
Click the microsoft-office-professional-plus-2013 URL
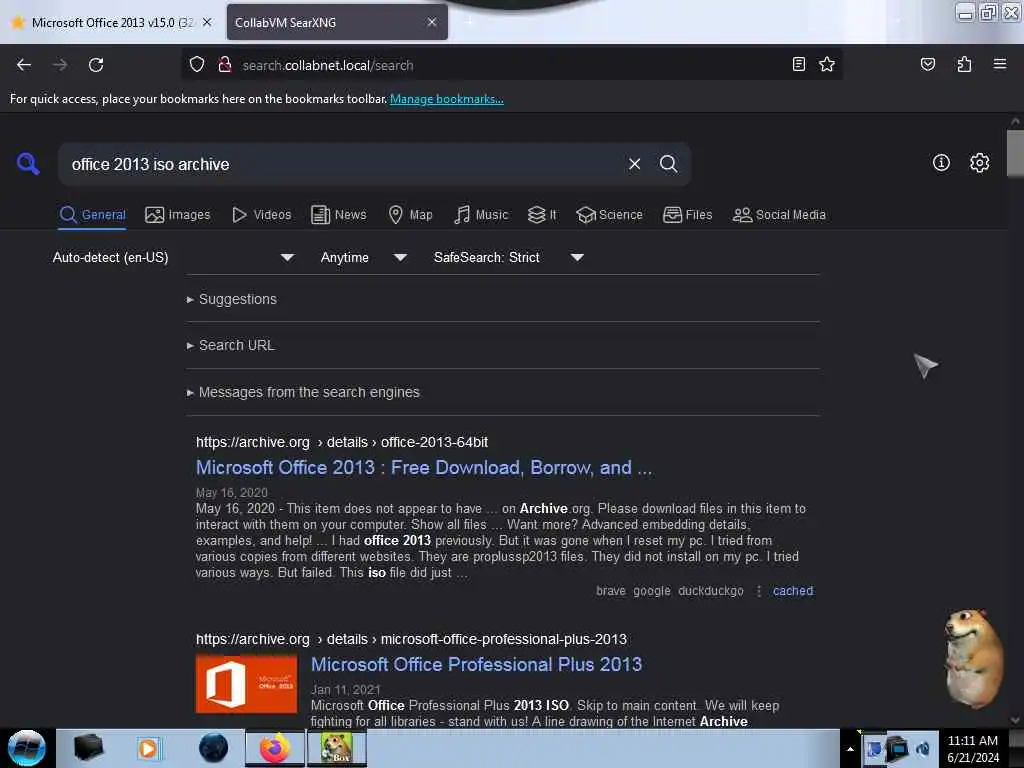click(x=411, y=639)
